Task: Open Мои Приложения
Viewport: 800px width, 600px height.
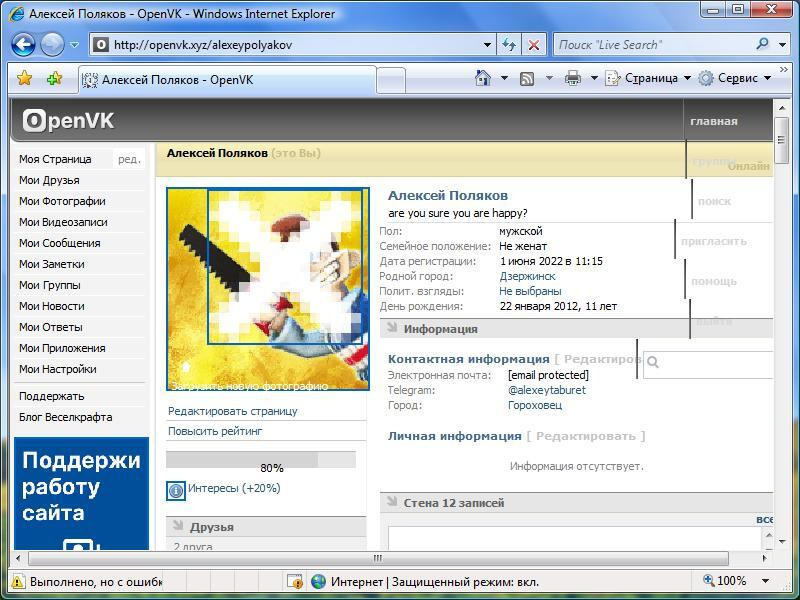Action: 62,348
